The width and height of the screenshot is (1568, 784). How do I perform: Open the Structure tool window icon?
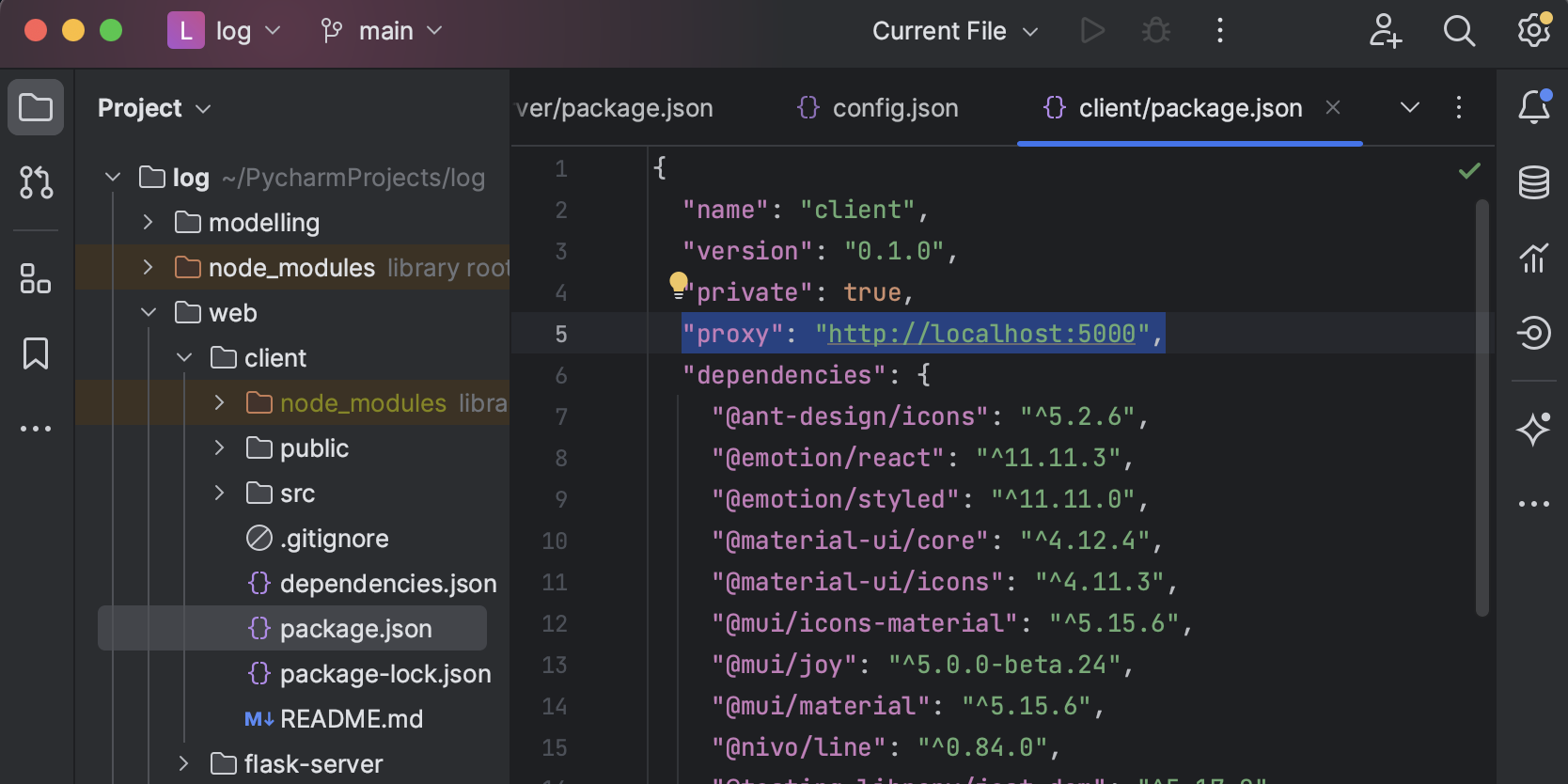point(36,278)
